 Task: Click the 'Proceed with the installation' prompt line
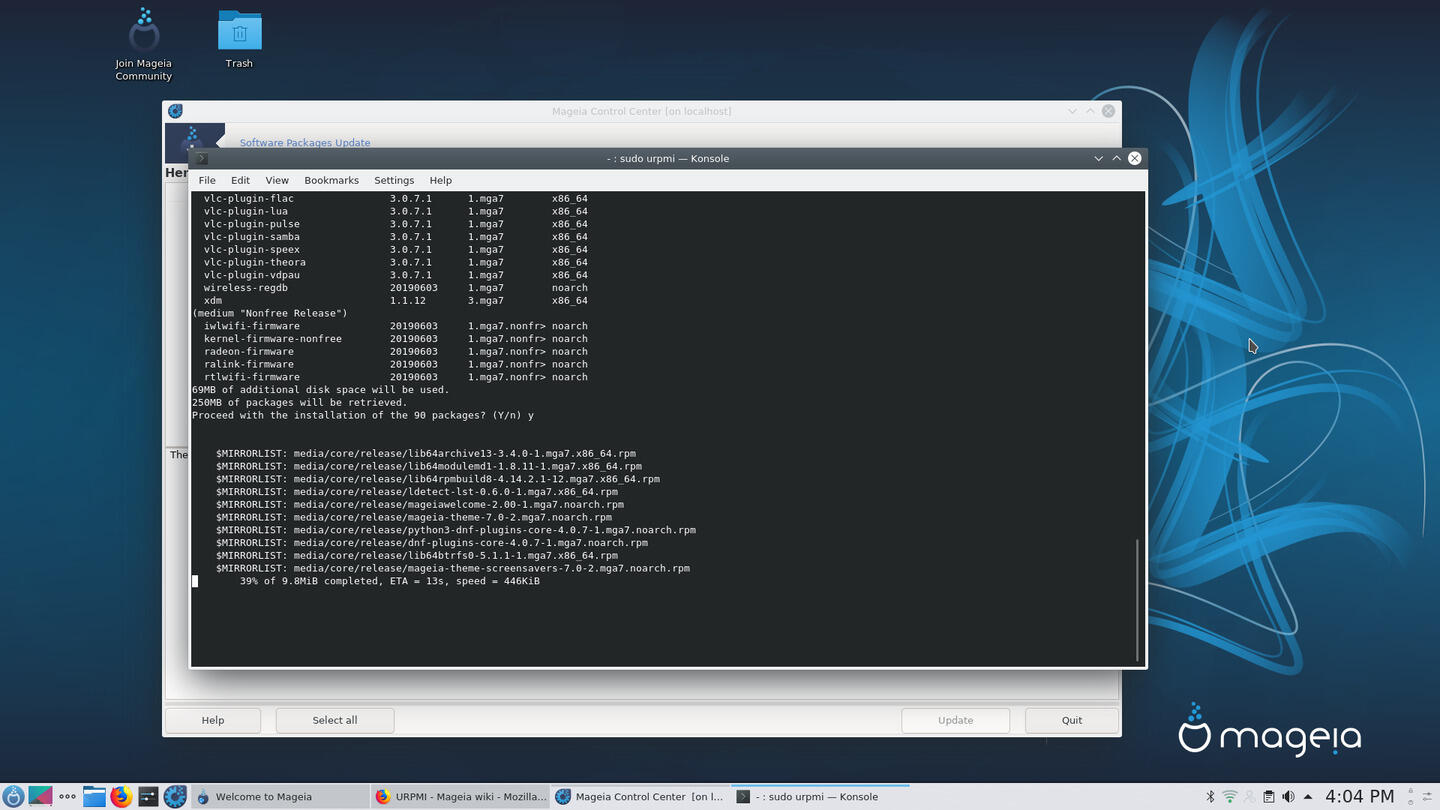click(x=363, y=415)
